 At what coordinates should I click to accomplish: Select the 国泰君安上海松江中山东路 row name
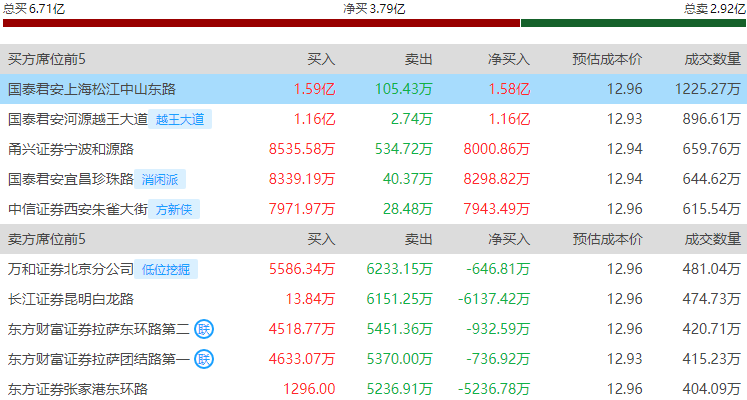92,89
